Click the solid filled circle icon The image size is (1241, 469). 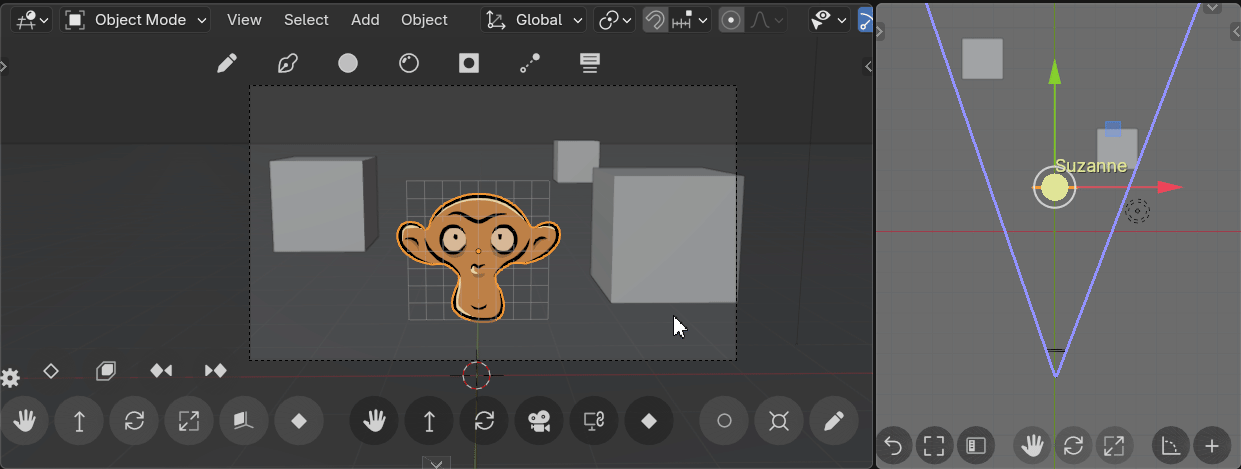[348, 64]
